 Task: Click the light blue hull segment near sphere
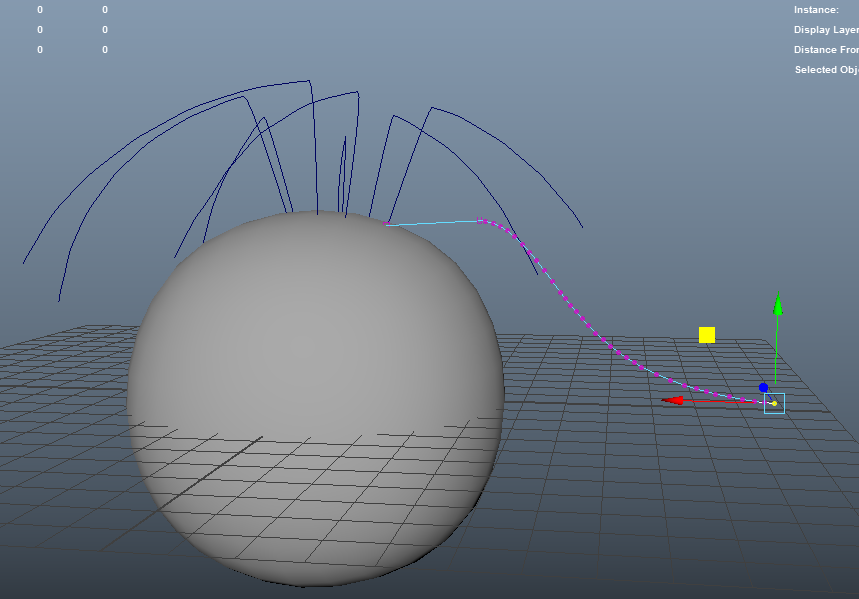click(432, 222)
